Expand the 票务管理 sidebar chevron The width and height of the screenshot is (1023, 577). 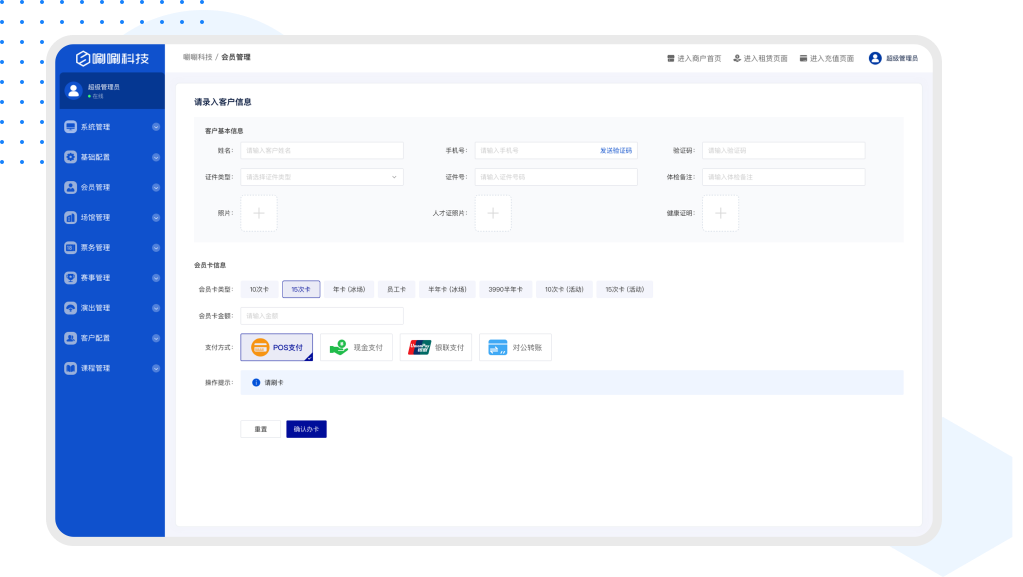pyautogui.click(x=156, y=247)
